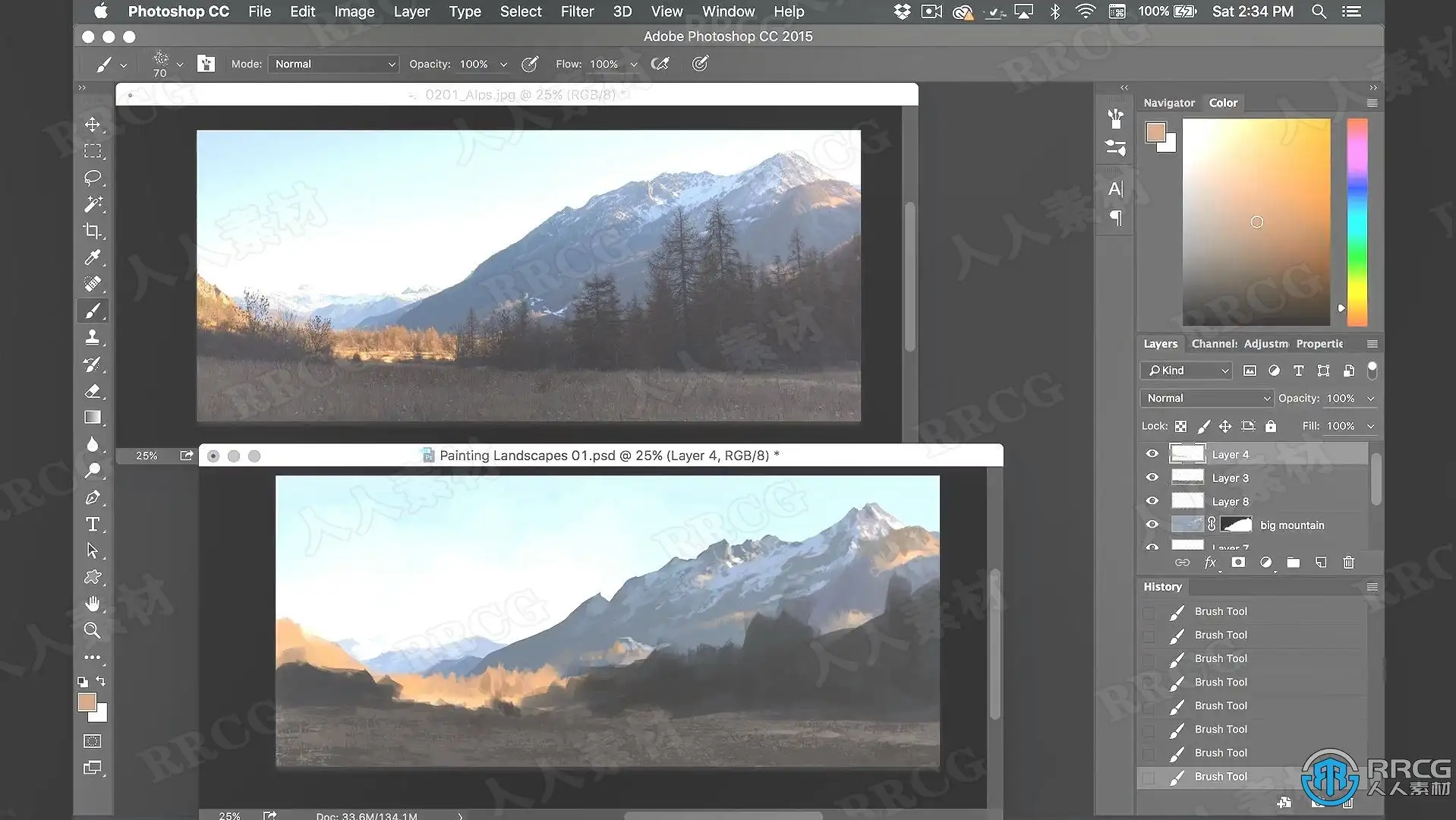Select the Clone Stamp tool

[x=93, y=337]
